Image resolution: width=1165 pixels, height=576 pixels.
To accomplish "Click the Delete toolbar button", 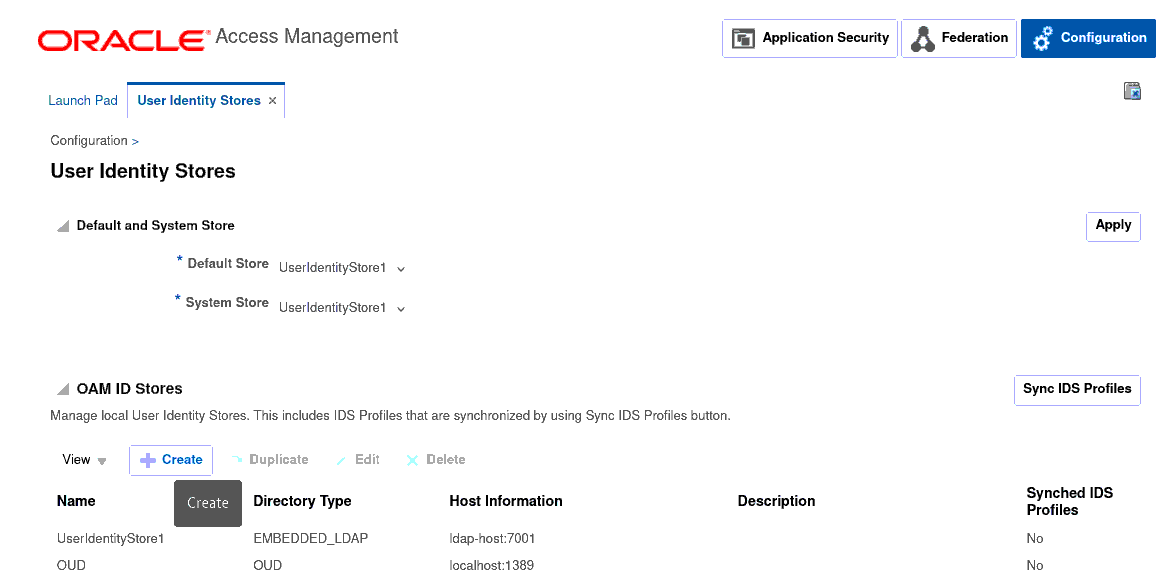I will click(x=436, y=460).
